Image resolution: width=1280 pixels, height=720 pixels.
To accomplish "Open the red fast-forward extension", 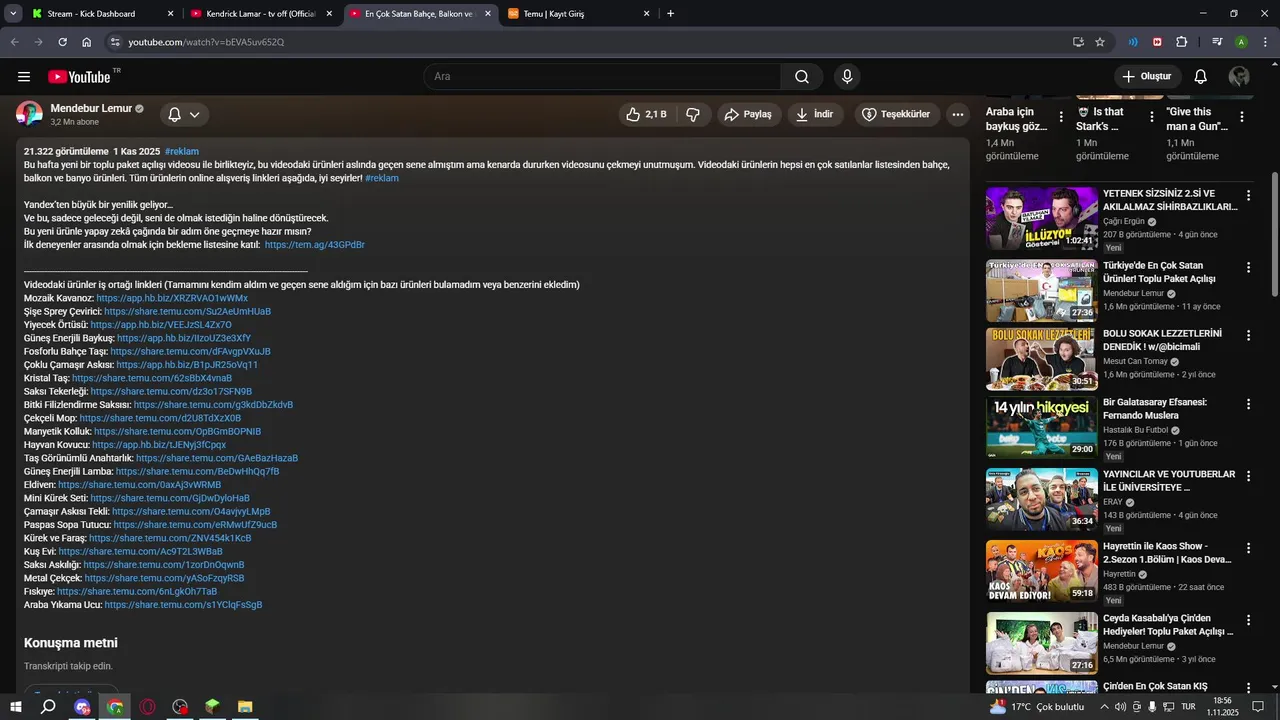I will coord(1157,42).
